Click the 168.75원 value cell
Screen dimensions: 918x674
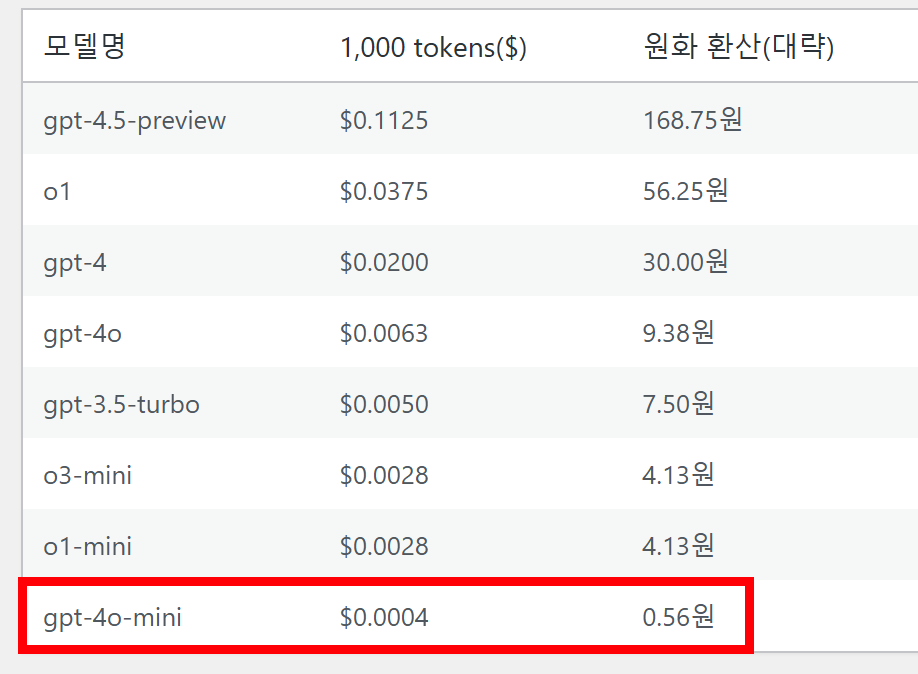click(693, 119)
